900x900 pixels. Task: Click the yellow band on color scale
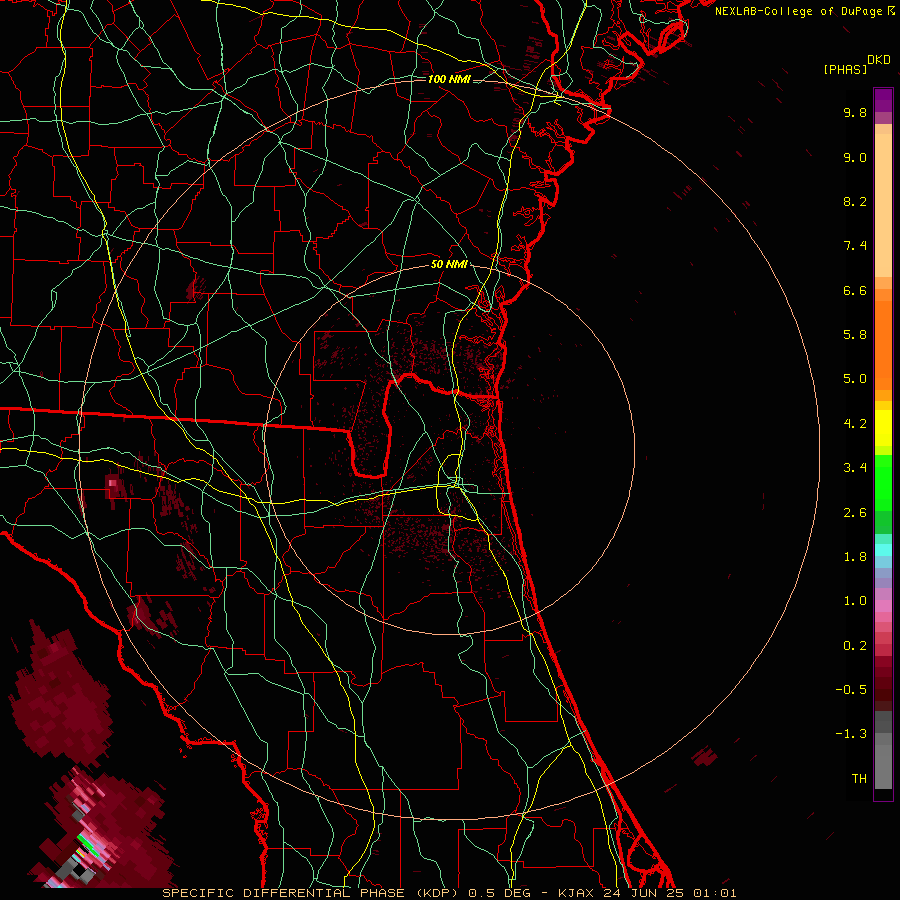click(x=883, y=428)
